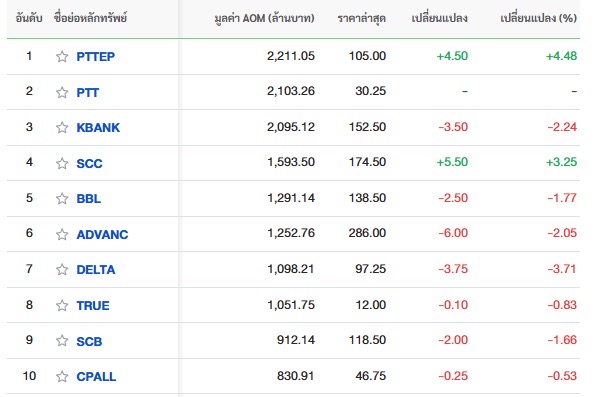The image size is (596, 397).
Task: Sort by มูลค่า AOM (ล้านบาท) column
Action: pyautogui.click(x=264, y=18)
